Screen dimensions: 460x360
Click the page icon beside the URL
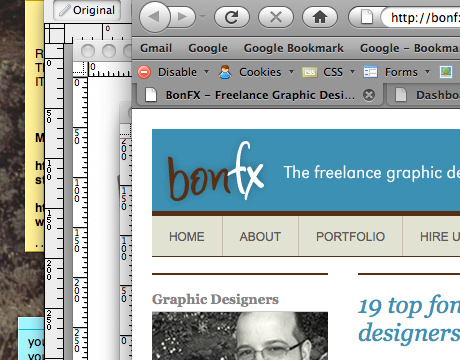click(367, 17)
